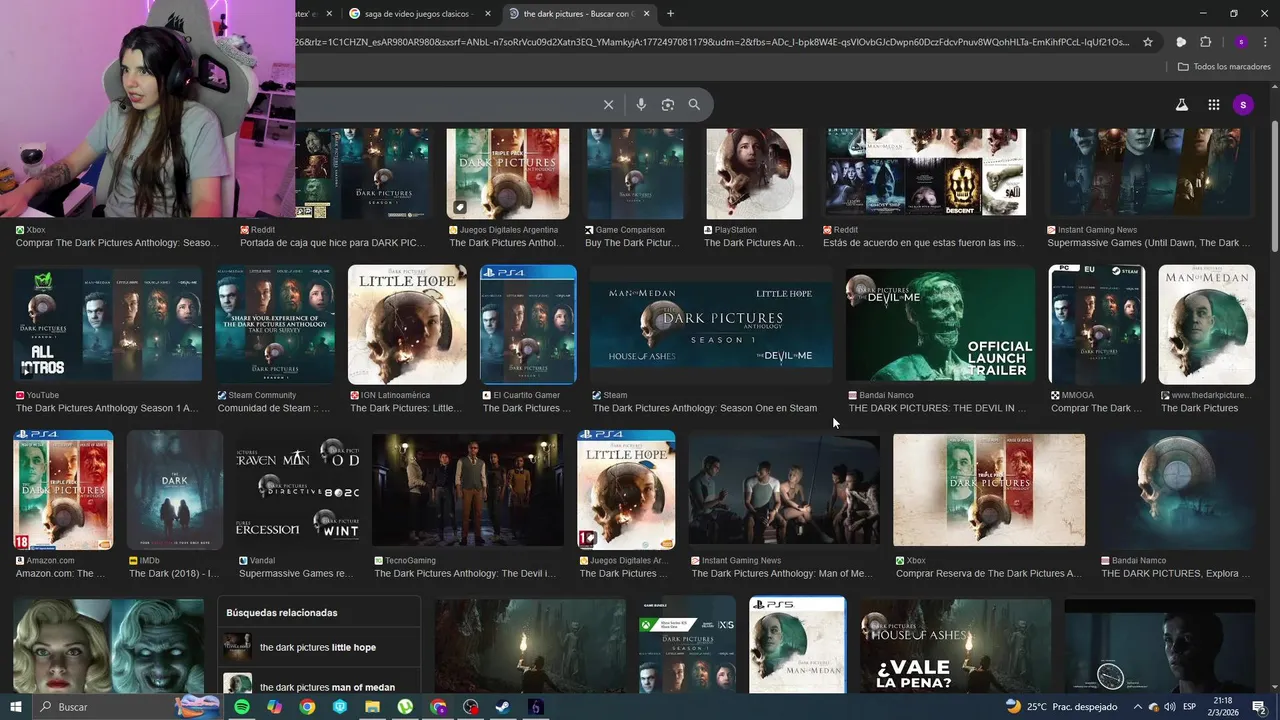Image resolution: width=1280 pixels, height=720 pixels.
Task: Open the Steam Season 1 banner image
Action: tap(711, 325)
